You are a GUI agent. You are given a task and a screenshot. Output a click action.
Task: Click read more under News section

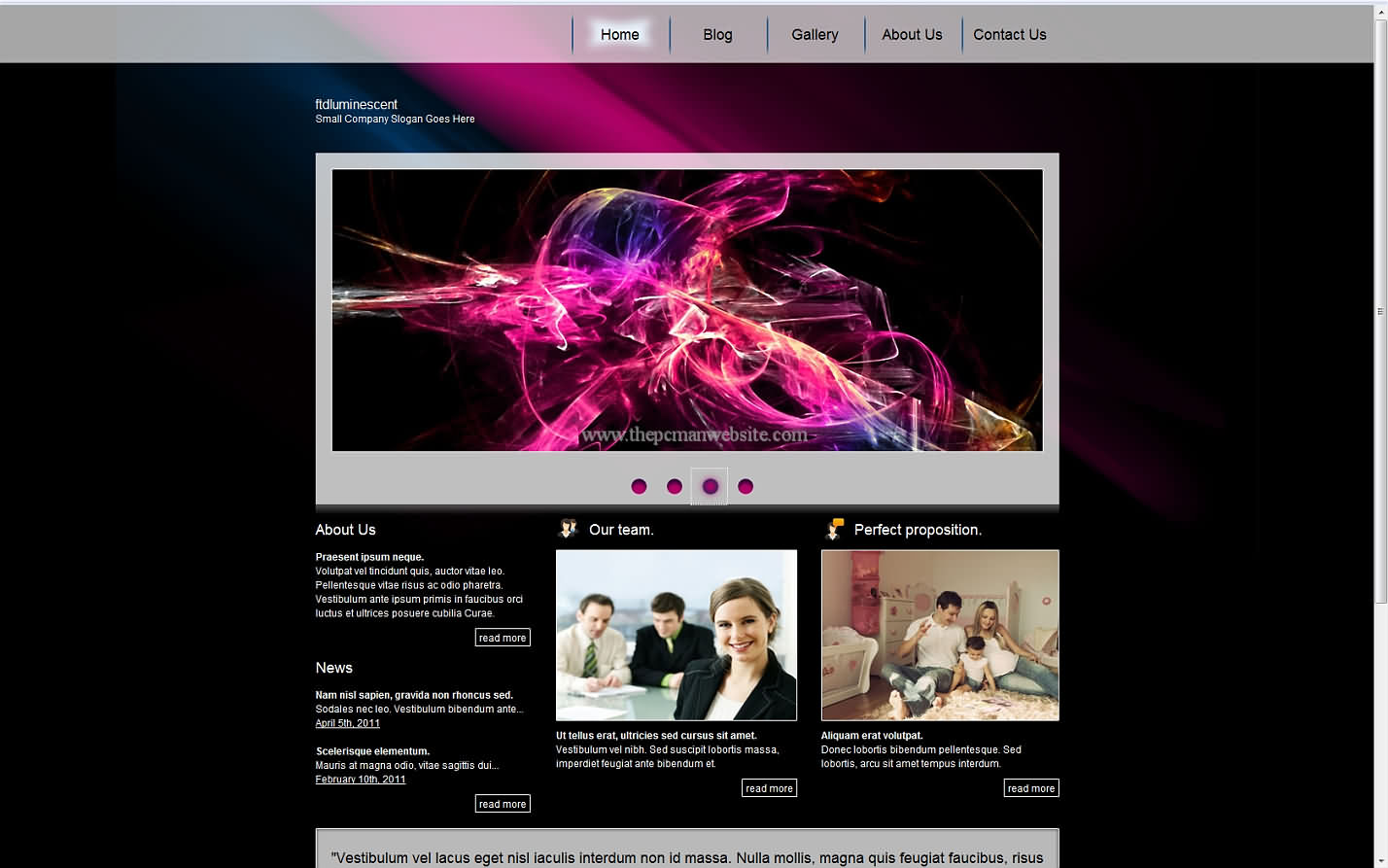(503, 804)
